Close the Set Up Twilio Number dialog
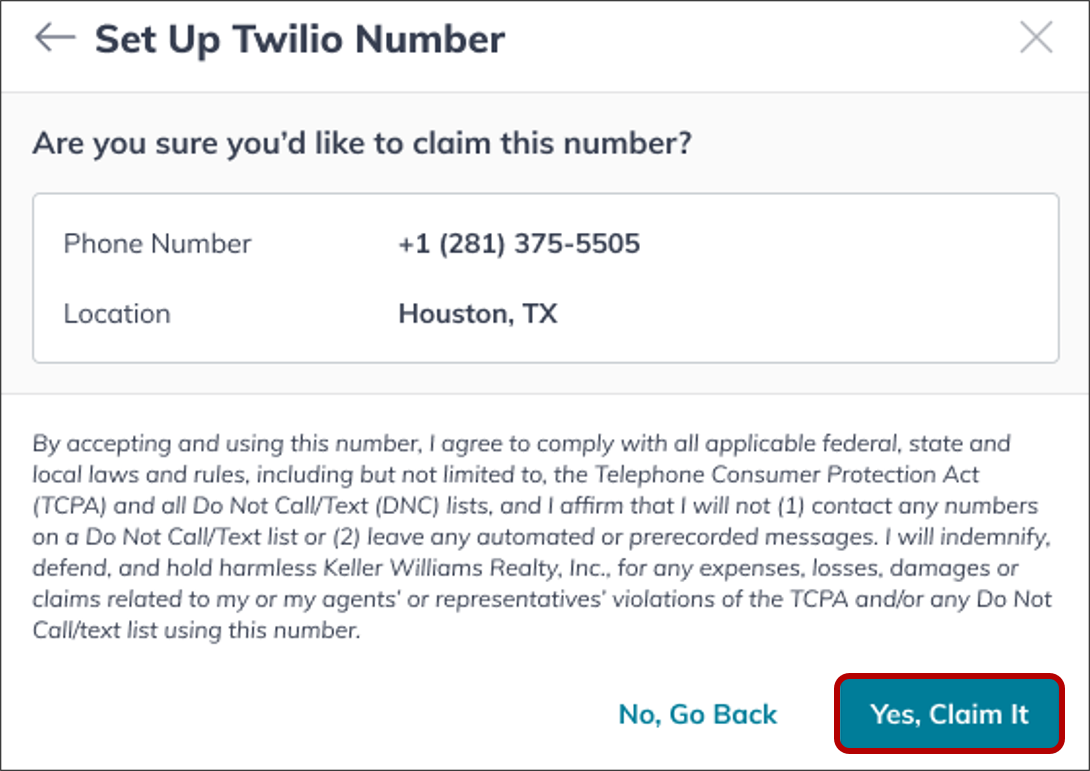This screenshot has width=1090, height=771. pyautogui.click(x=1036, y=38)
